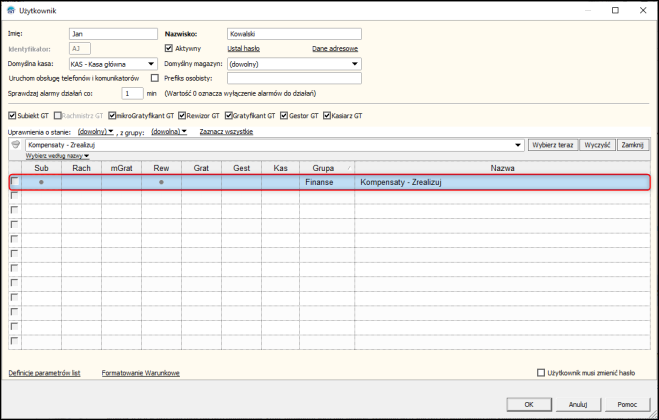This screenshot has width=659, height=420.
Task: Expand Wybierz według nazwy dropdown
Action: [58, 156]
